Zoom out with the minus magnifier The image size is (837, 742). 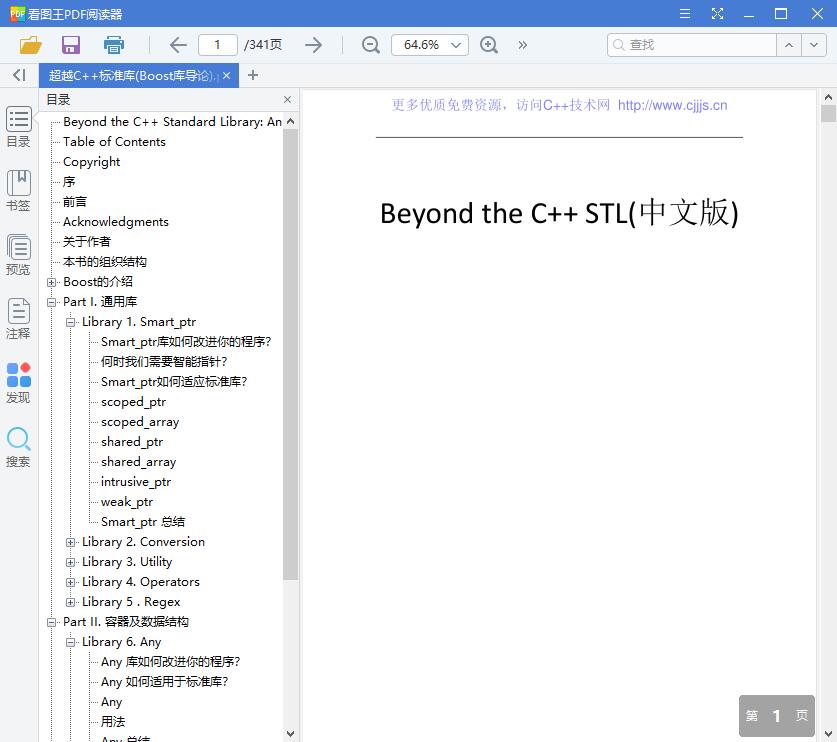click(370, 45)
